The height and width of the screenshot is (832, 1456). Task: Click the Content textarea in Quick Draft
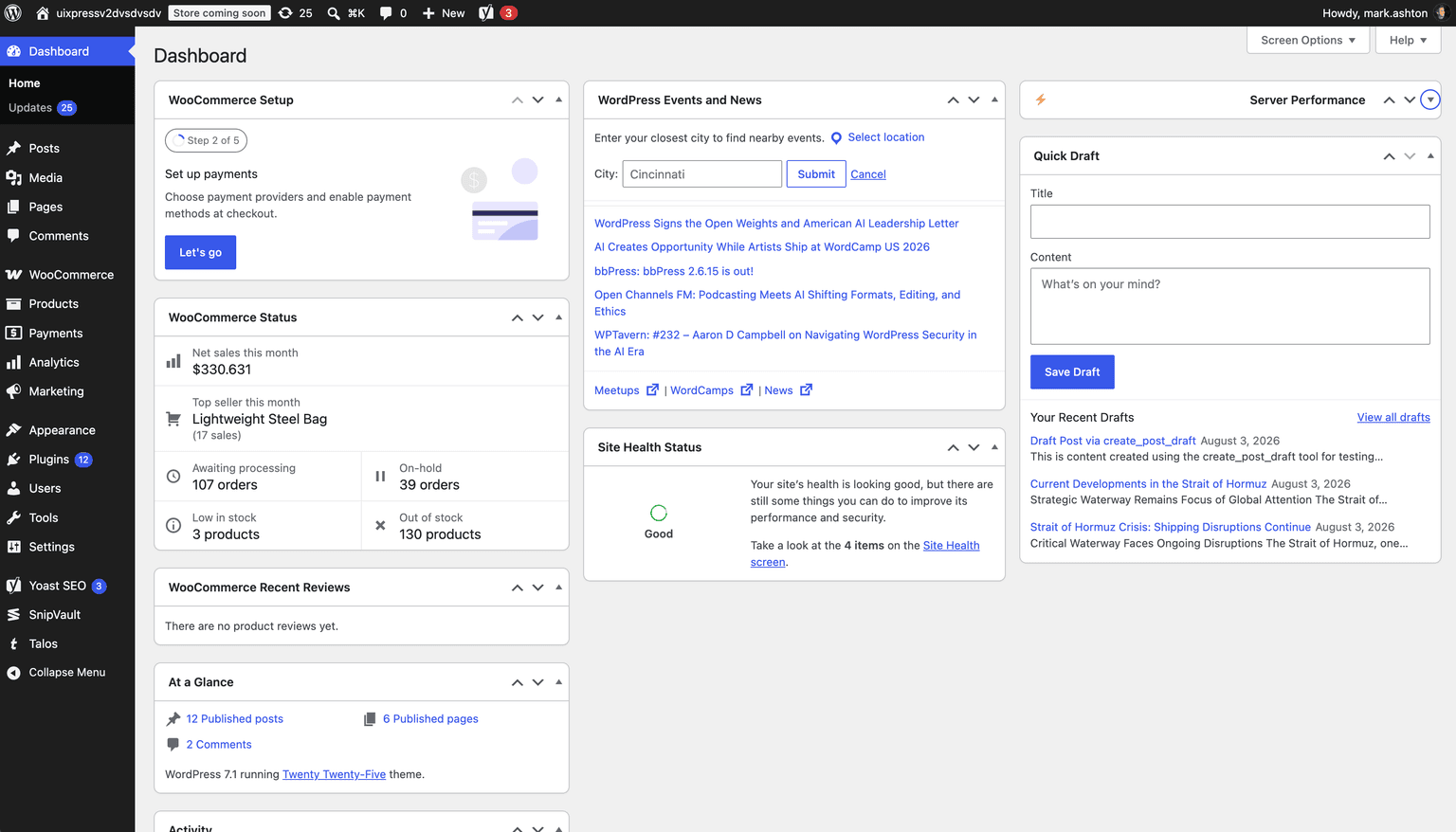click(x=1230, y=306)
